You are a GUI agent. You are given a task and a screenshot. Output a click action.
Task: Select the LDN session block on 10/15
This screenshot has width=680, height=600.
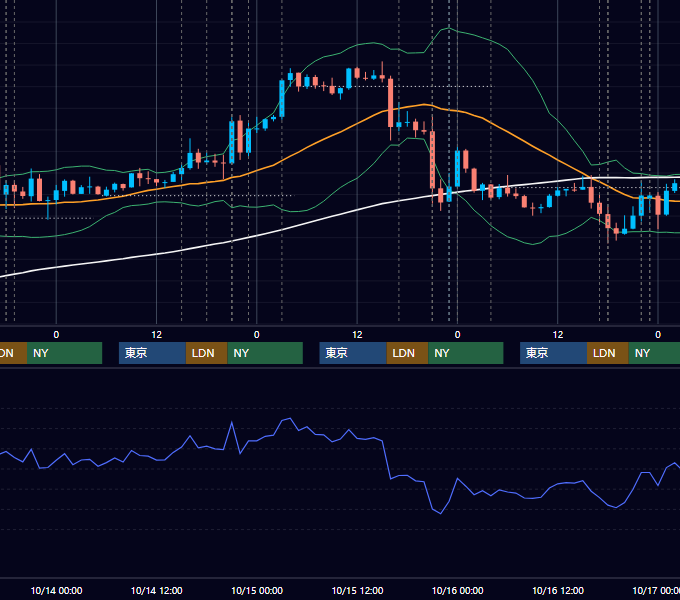pyautogui.click(x=407, y=353)
